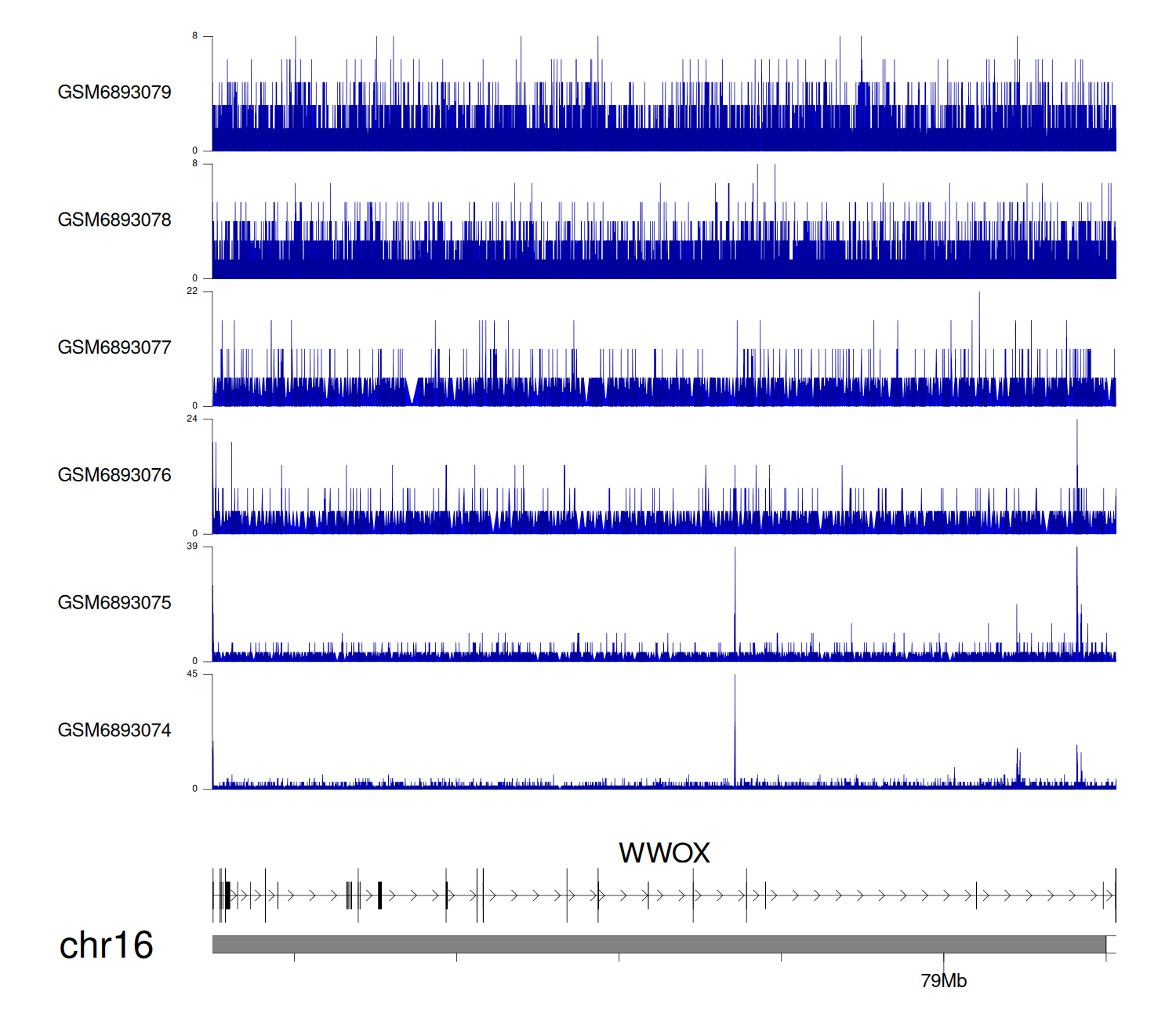The width and height of the screenshot is (1176, 1035).
Task: Click the 79Mb position label
Action: click(943, 981)
